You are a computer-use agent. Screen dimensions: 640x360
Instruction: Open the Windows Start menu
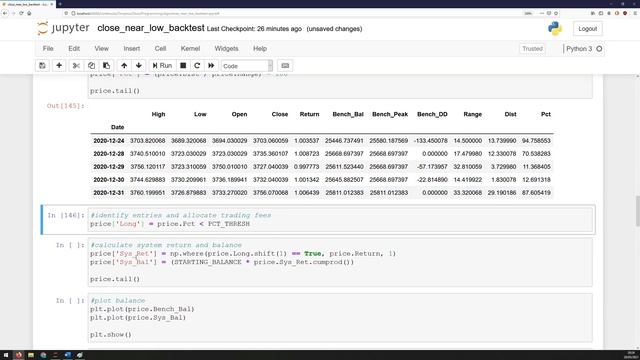(6, 355)
